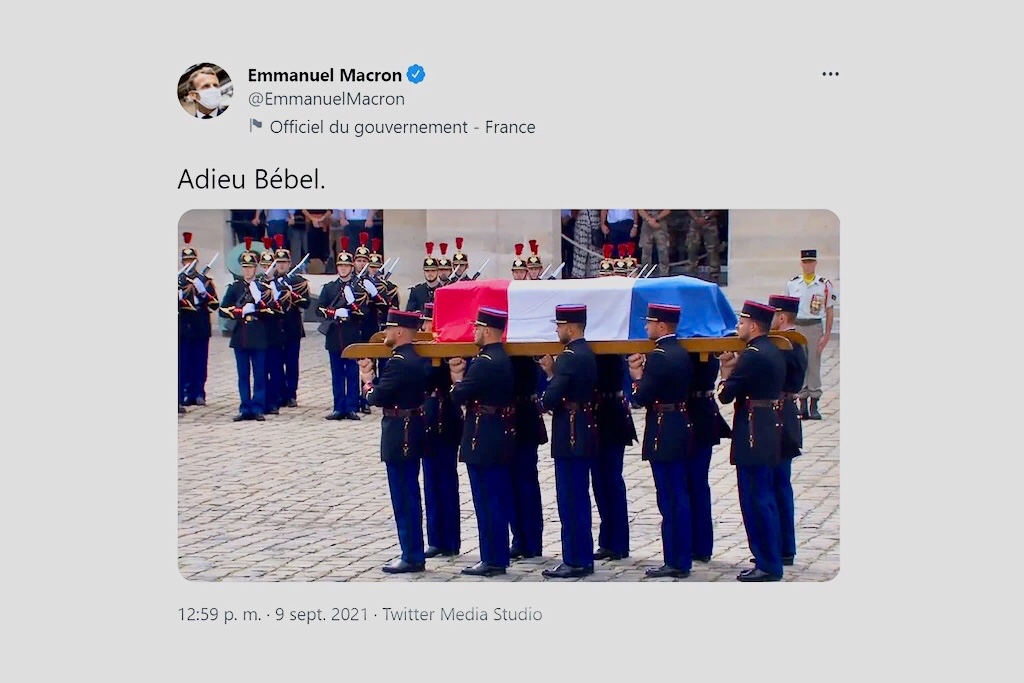Click the 12:59 p. m. timestamp
Screen dimensions: 1024x683
click(219, 614)
